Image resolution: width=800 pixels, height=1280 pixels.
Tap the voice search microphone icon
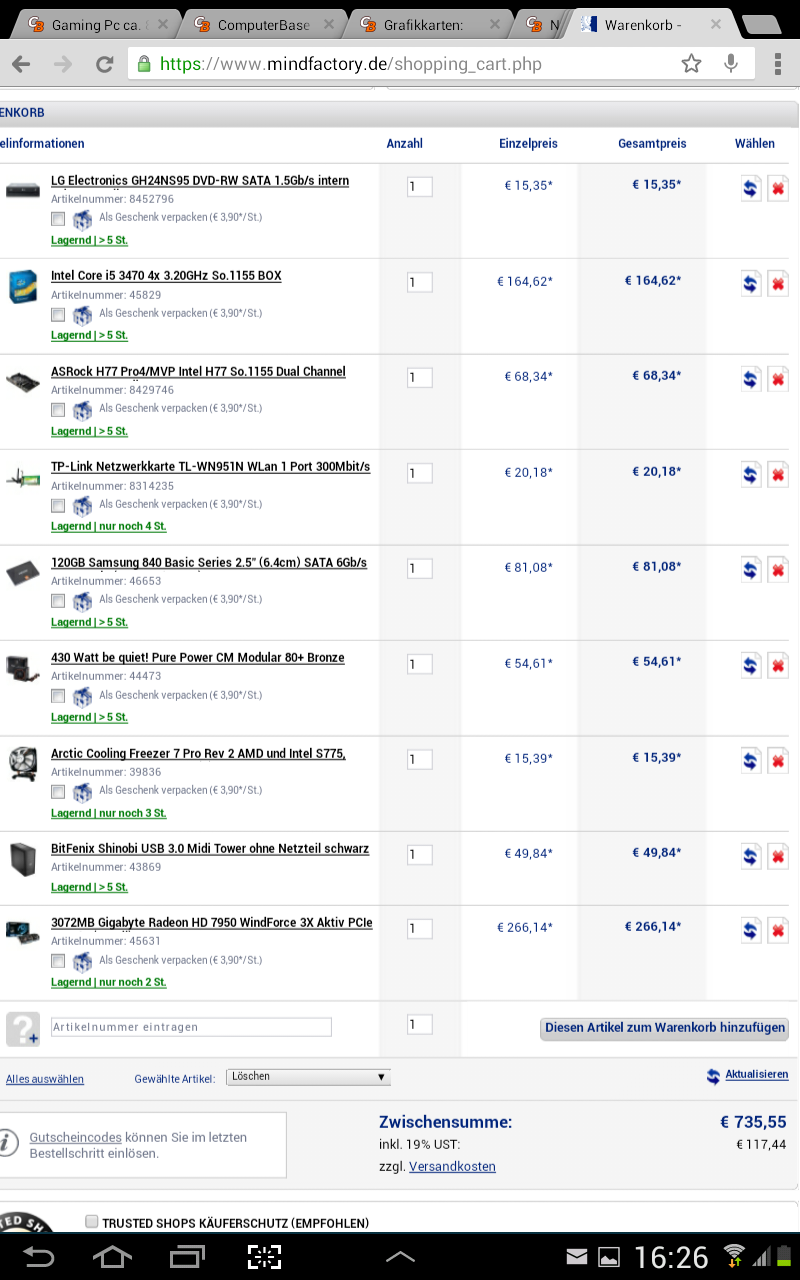coord(731,64)
